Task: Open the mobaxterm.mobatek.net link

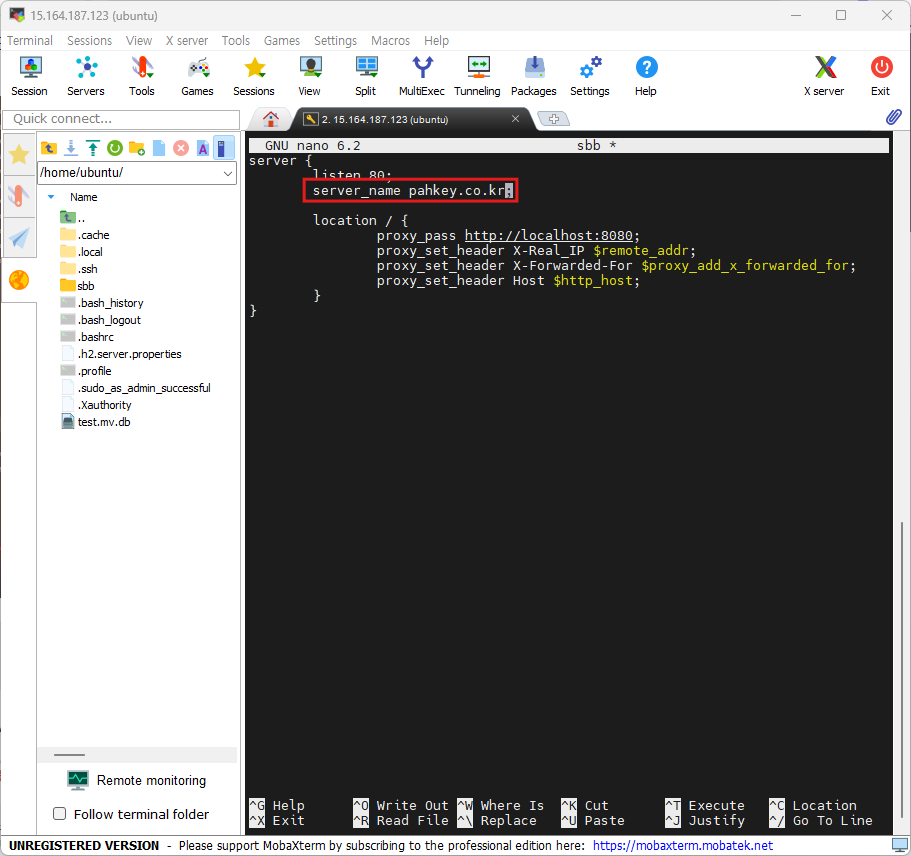Action: point(683,846)
